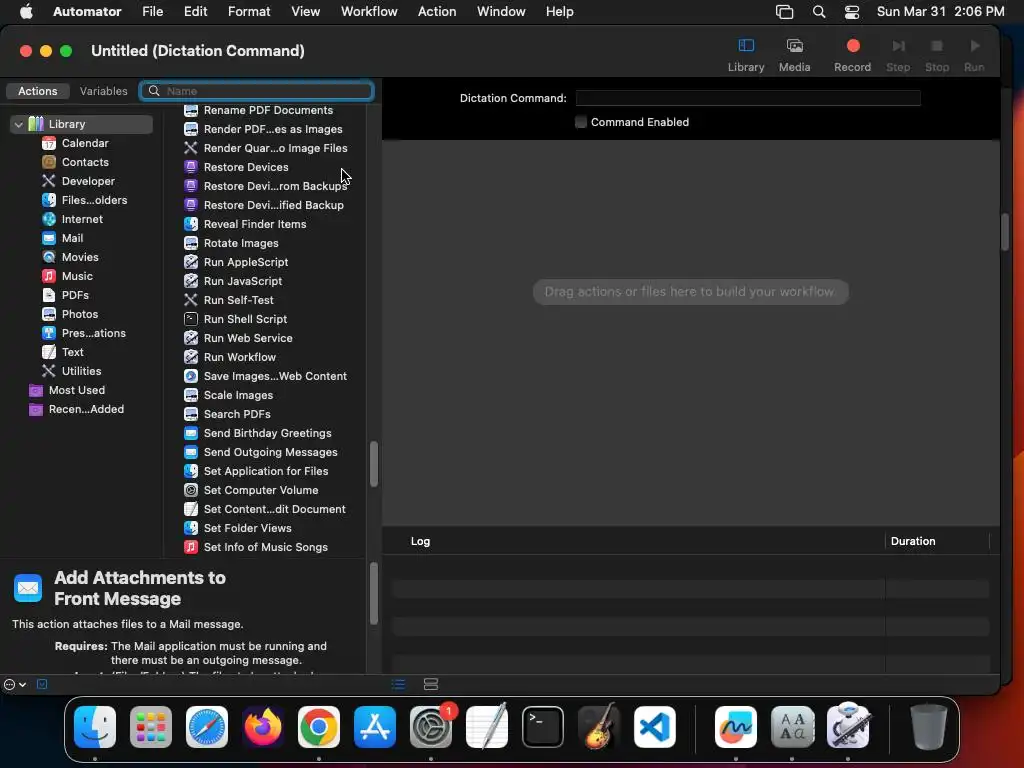The width and height of the screenshot is (1024, 768).
Task: Click the Step toolbar button
Action: pos(898,55)
